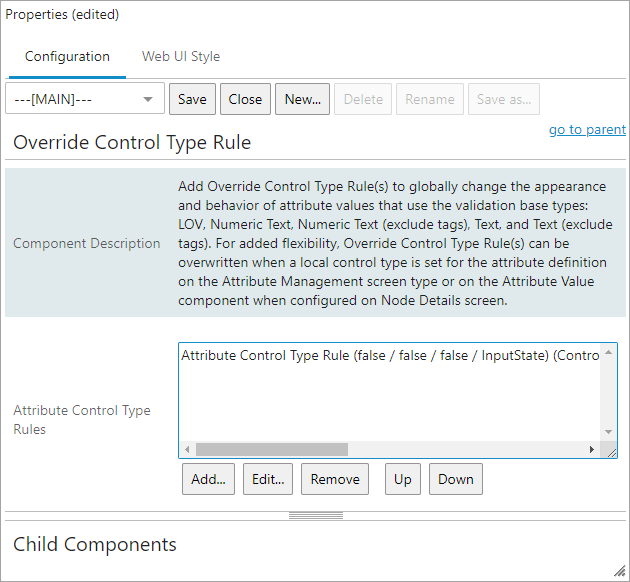Click the disabled Rename button
The width and height of the screenshot is (630, 582).
click(430, 99)
